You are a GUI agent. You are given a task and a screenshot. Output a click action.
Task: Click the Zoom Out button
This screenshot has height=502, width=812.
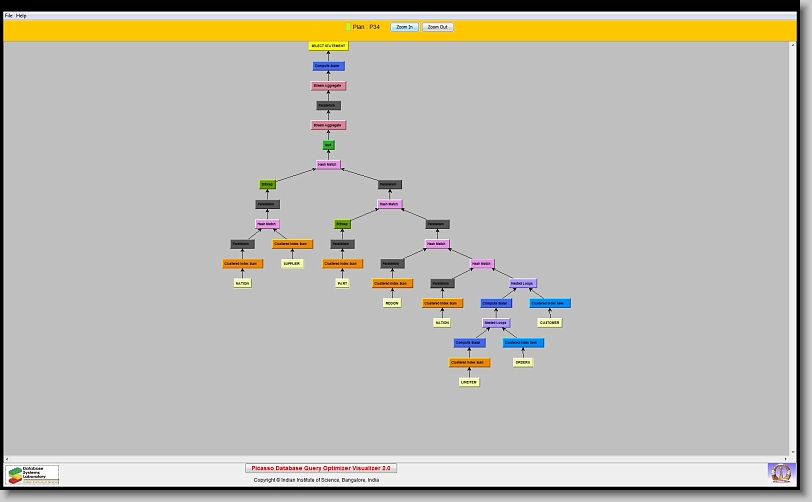(x=437, y=27)
